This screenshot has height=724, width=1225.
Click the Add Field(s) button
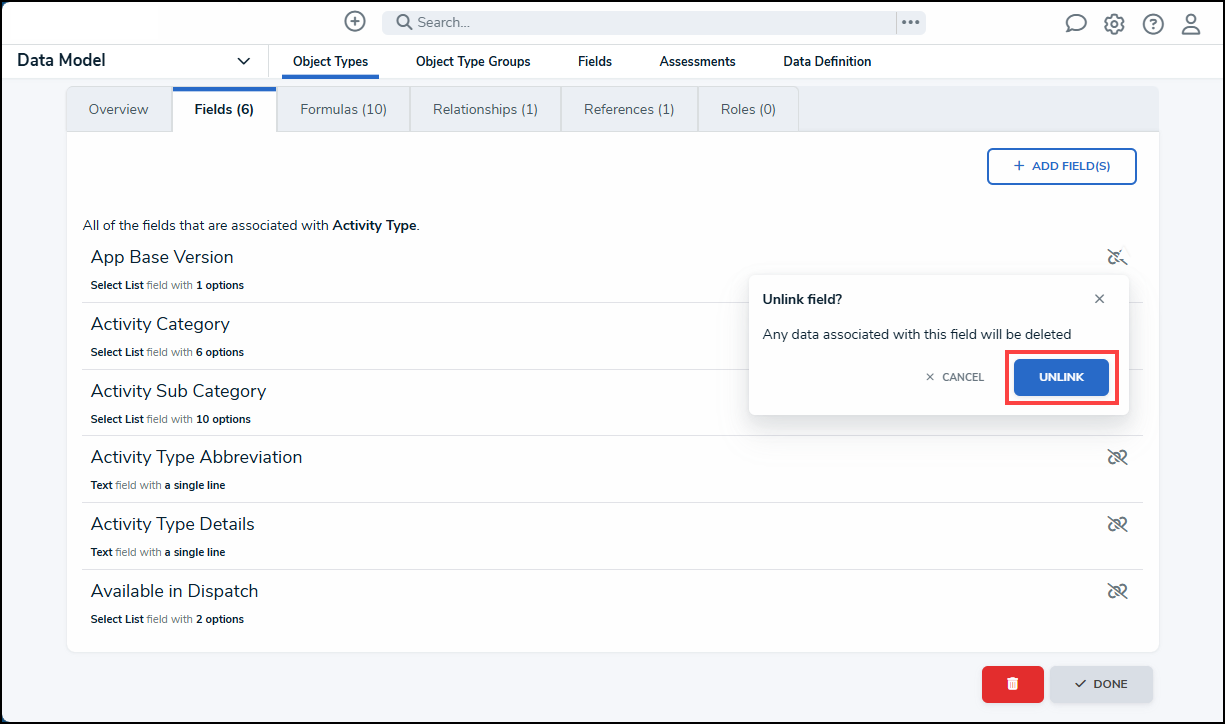click(x=1061, y=166)
